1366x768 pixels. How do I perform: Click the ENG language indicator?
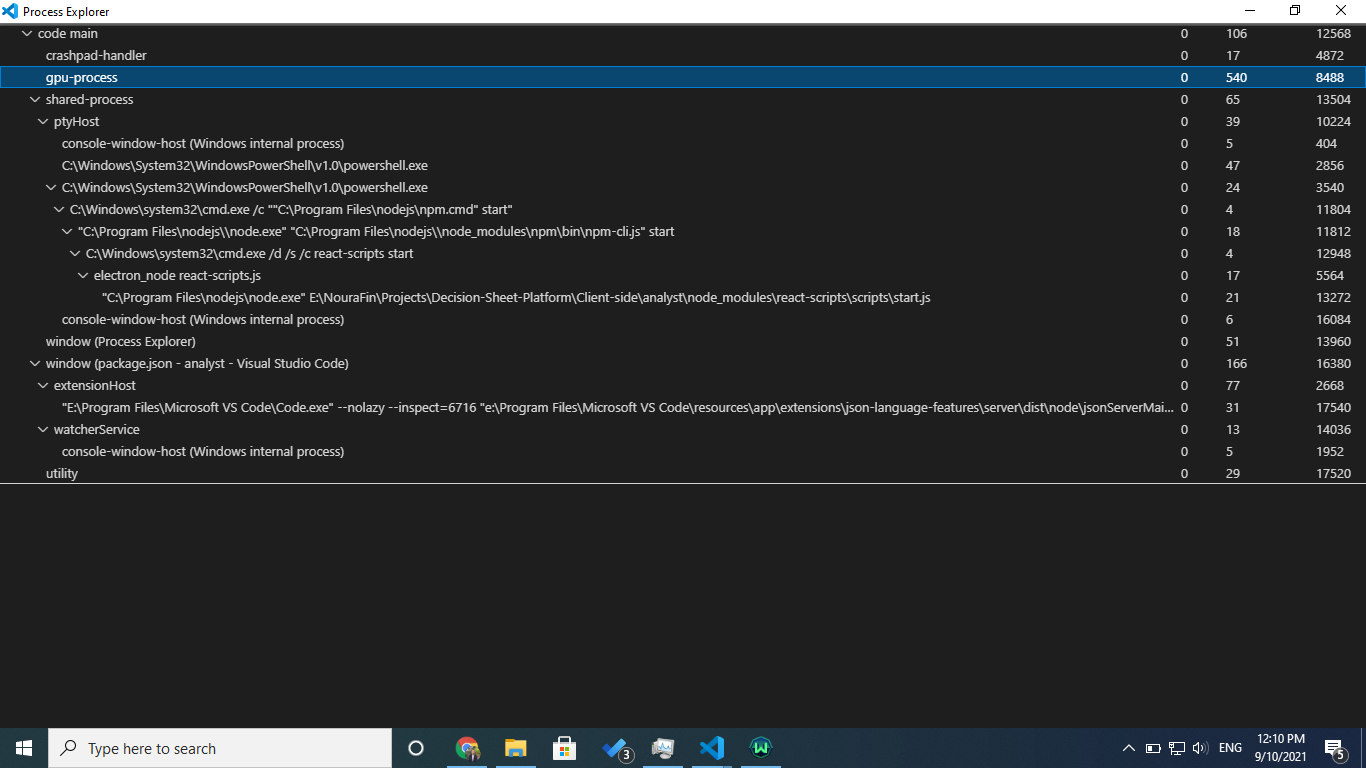pos(1229,748)
